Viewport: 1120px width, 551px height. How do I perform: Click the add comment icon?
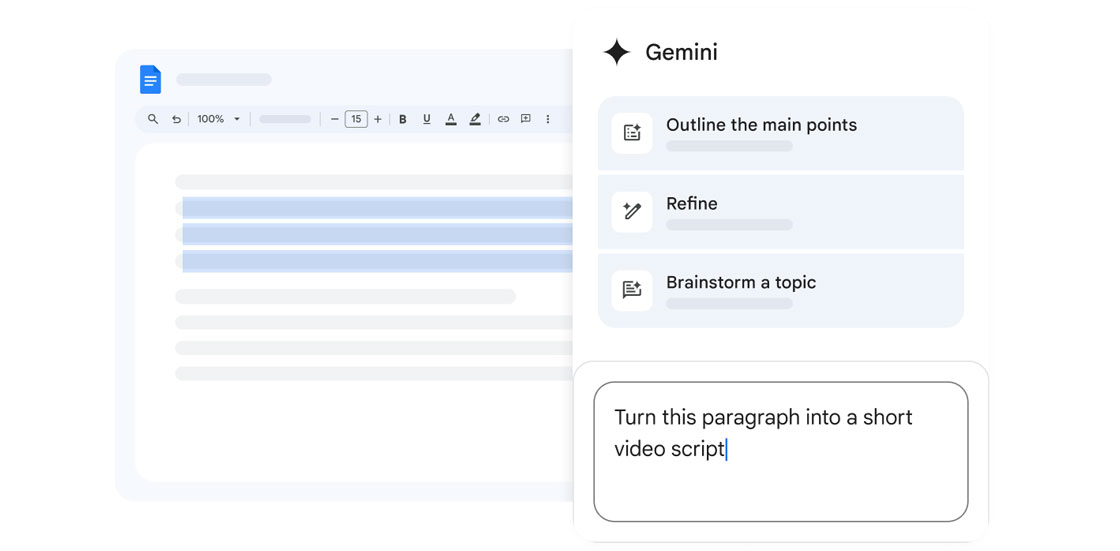(526, 119)
